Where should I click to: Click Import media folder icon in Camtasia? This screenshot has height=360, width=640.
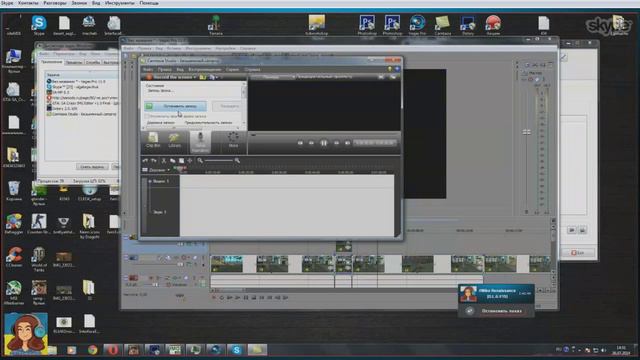click(203, 77)
